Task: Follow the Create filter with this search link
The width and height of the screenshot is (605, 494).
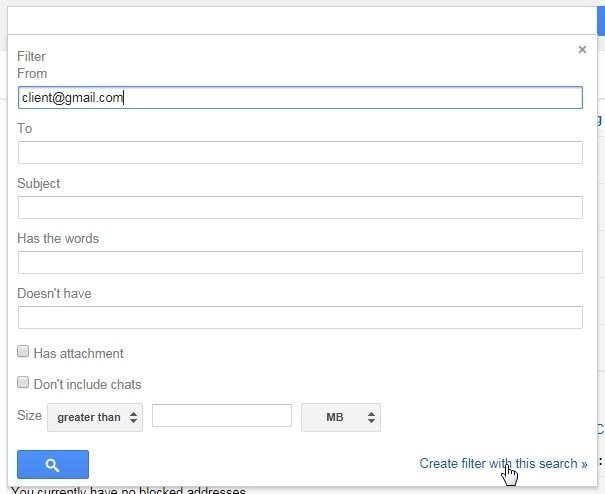Action: 503,463
